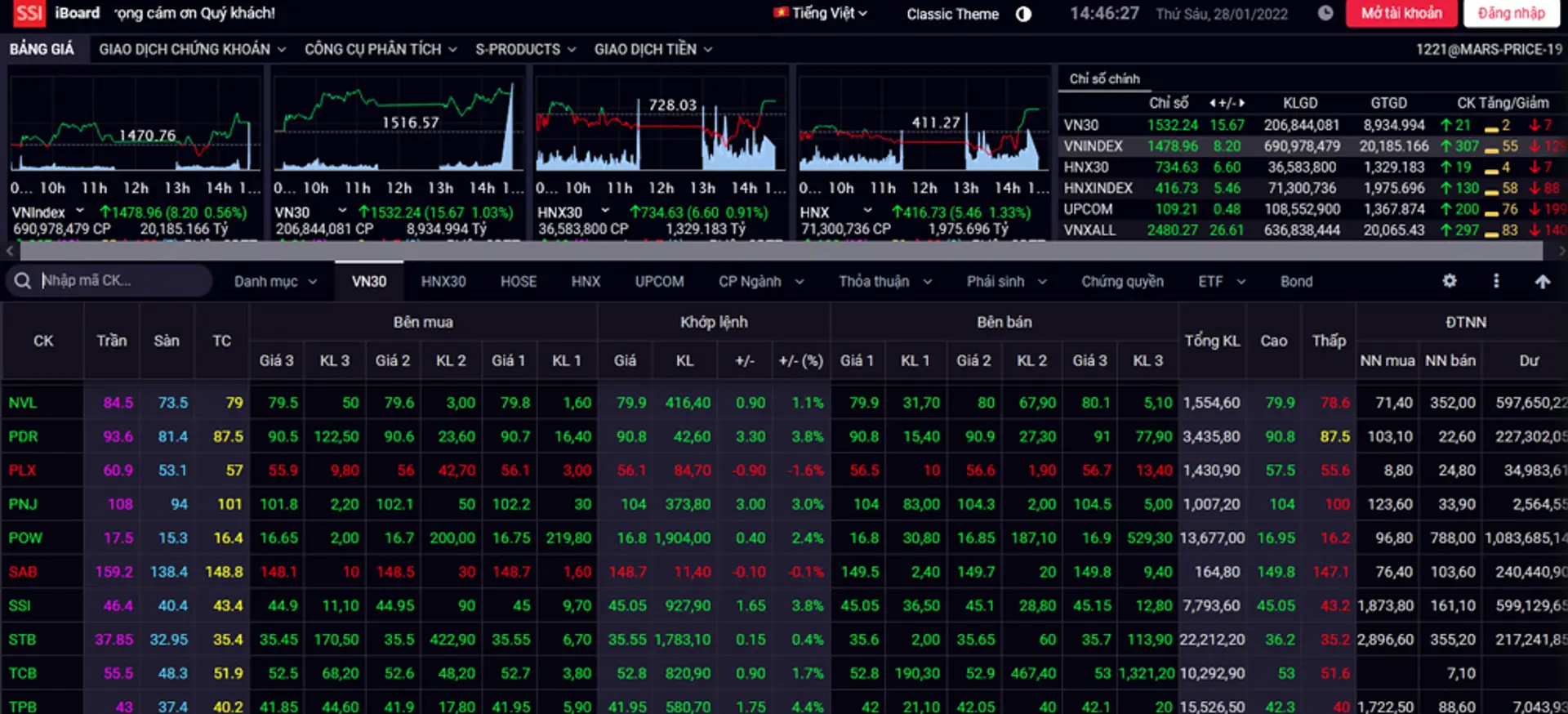The image size is (1568, 714).
Task: Click the SSI logo icon
Action: pos(29,13)
